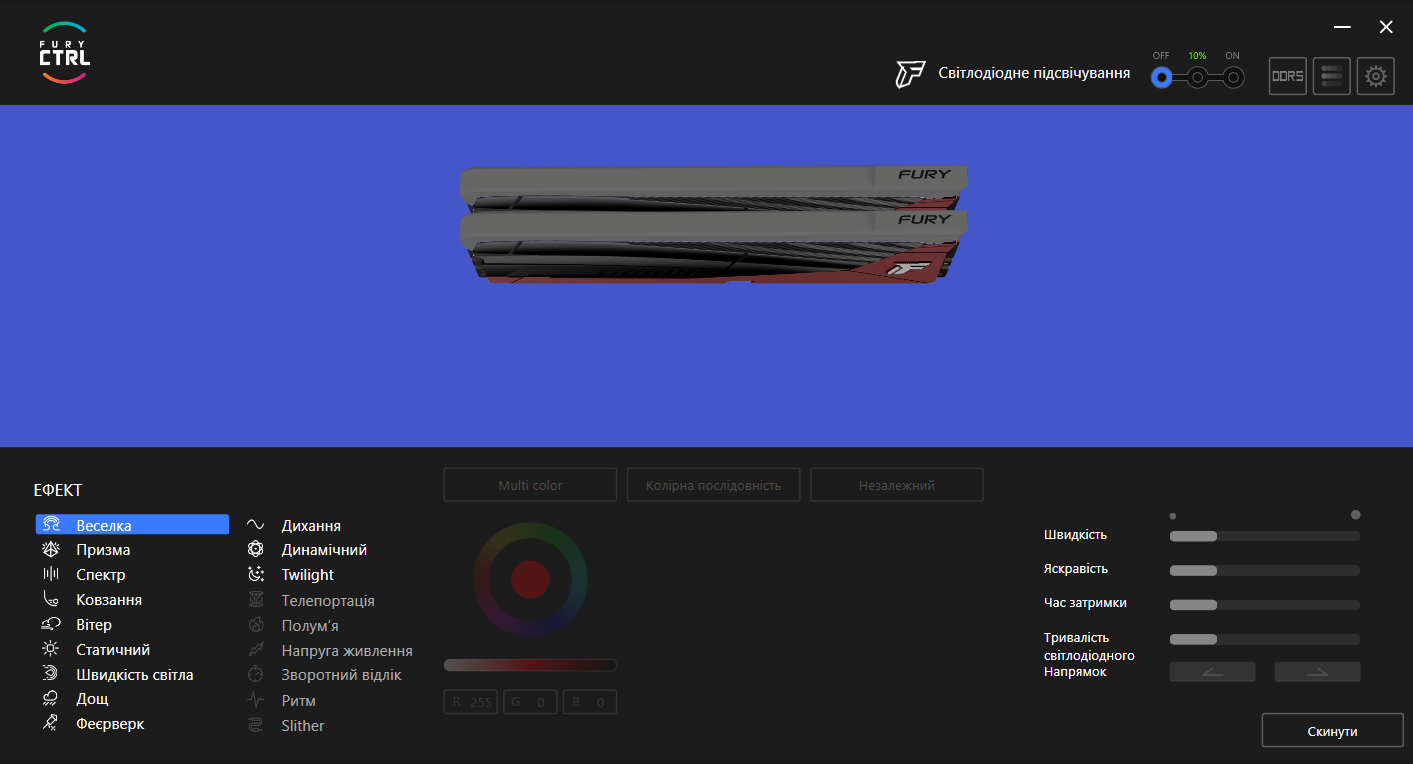Image resolution: width=1413 pixels, height=764 pixels.
Task: Click the Світлодіодне підсвічування label
Action: [x=1034, y=73]
